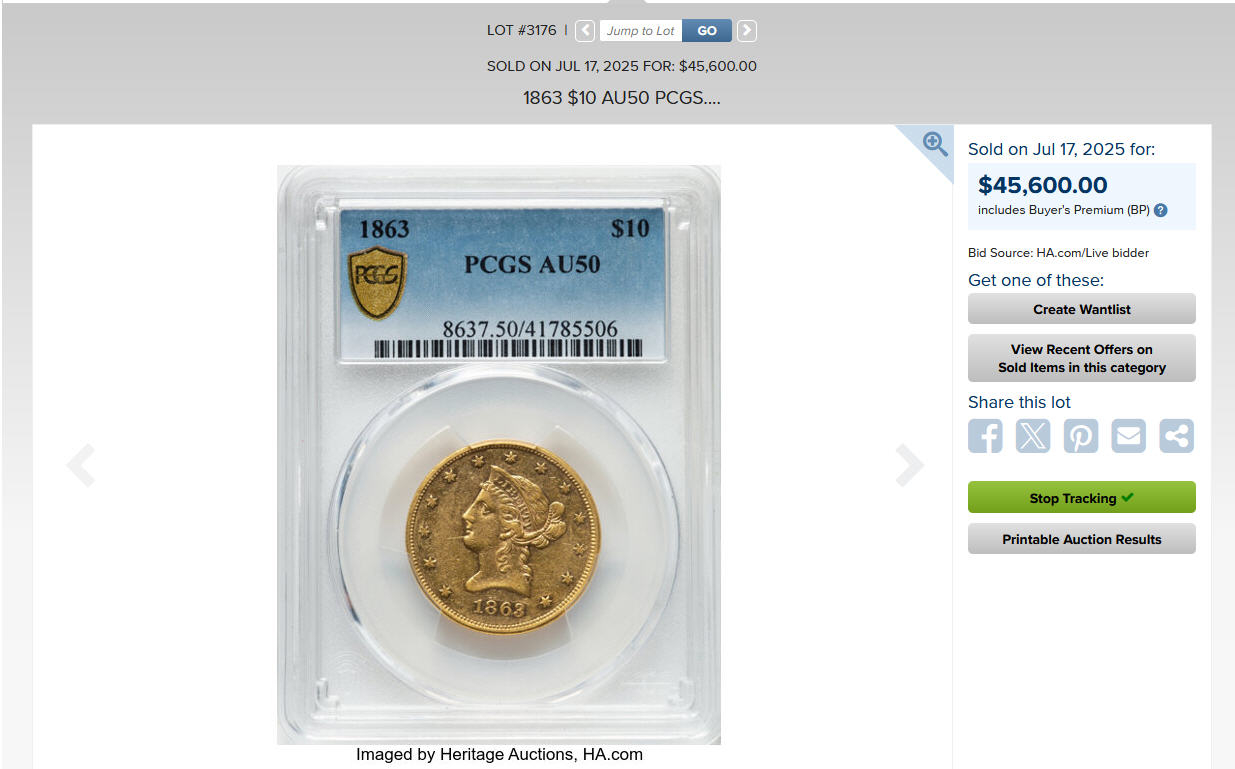Open the 1863 $10 AU50 PCGS title

(621, 98)
